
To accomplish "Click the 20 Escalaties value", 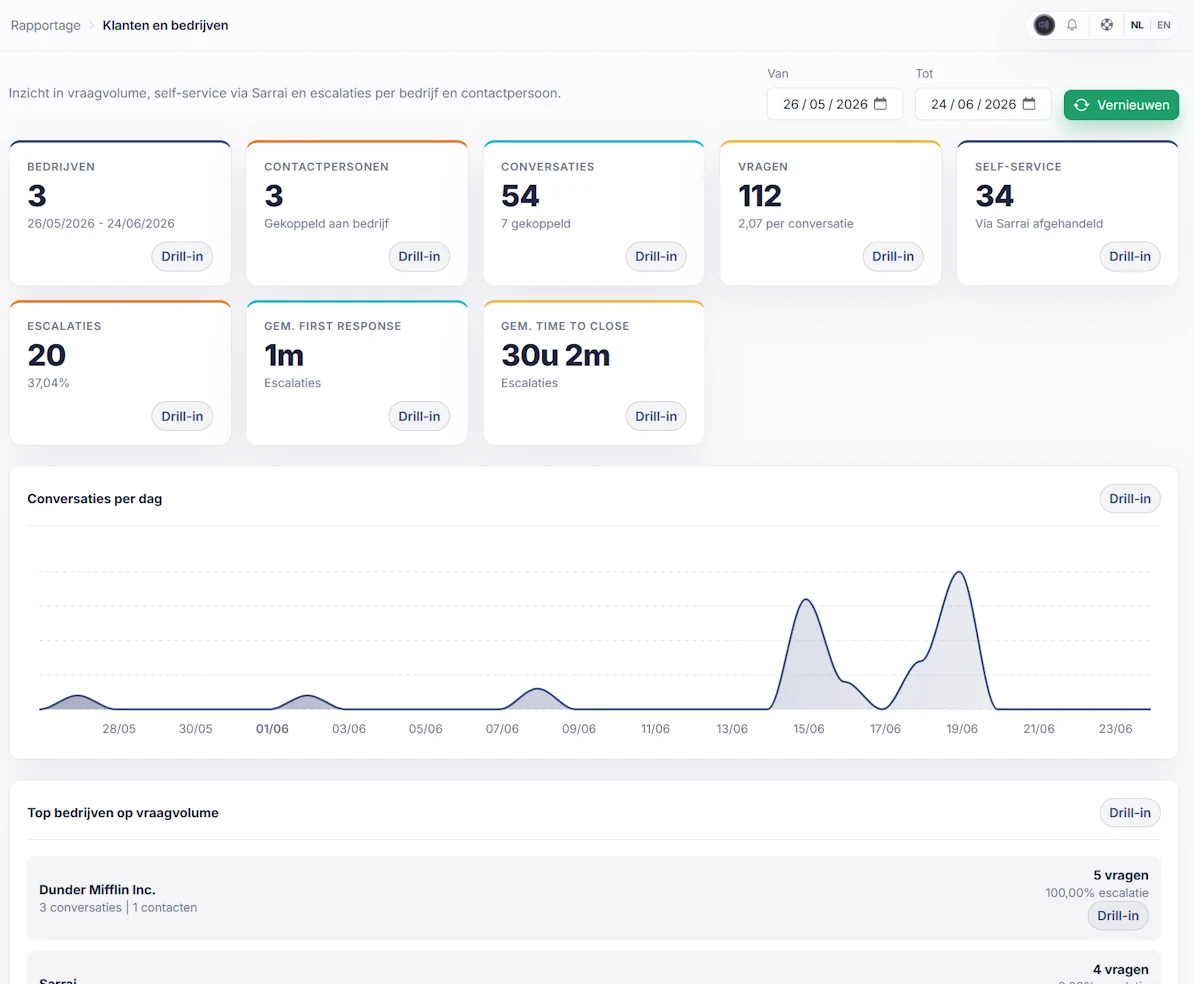I will [46, 356].
